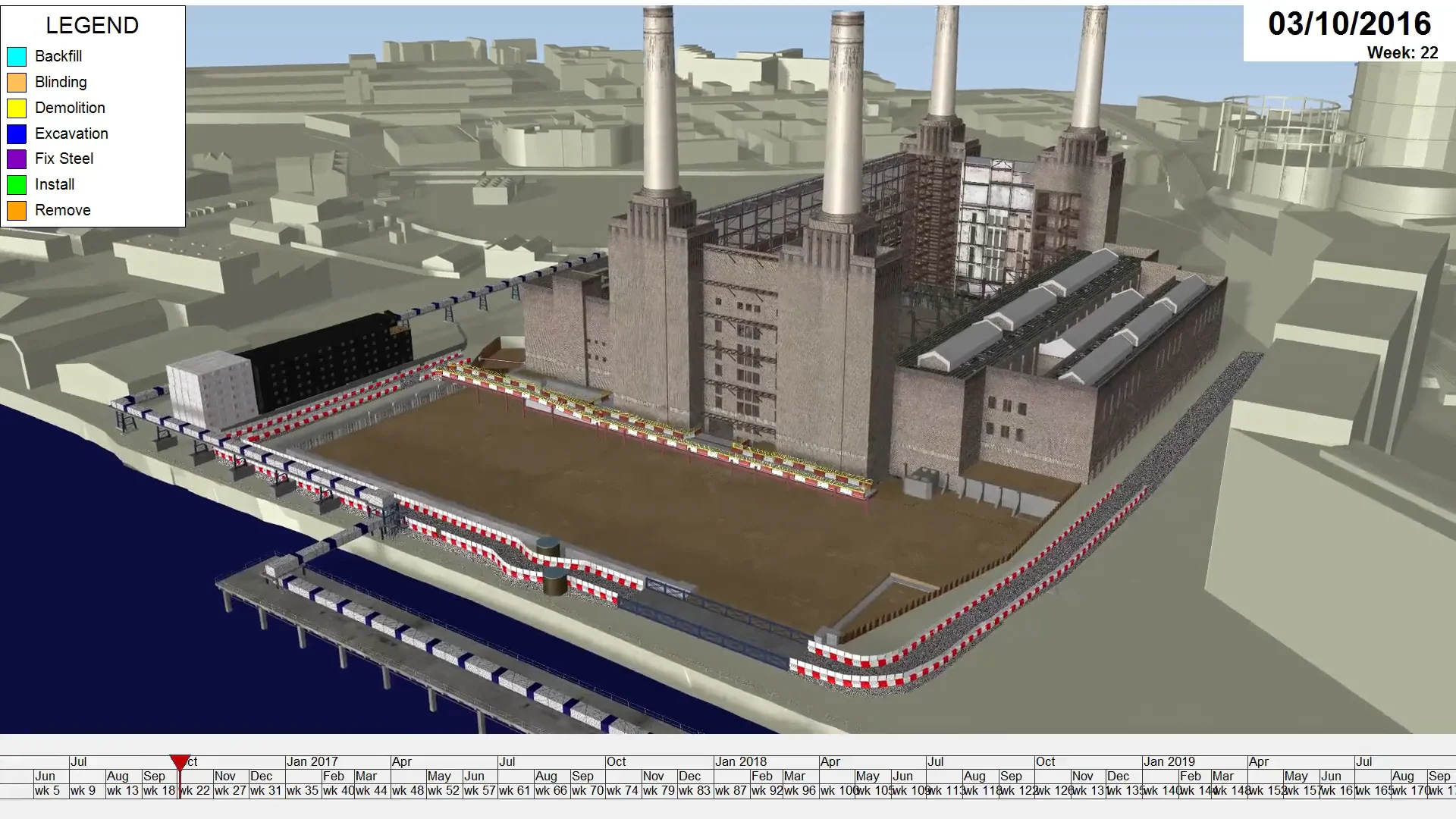This screenshot has height=819, width=1456.
Task: Click wk 83 on the timeline
Action: click(x=695, y=790)
